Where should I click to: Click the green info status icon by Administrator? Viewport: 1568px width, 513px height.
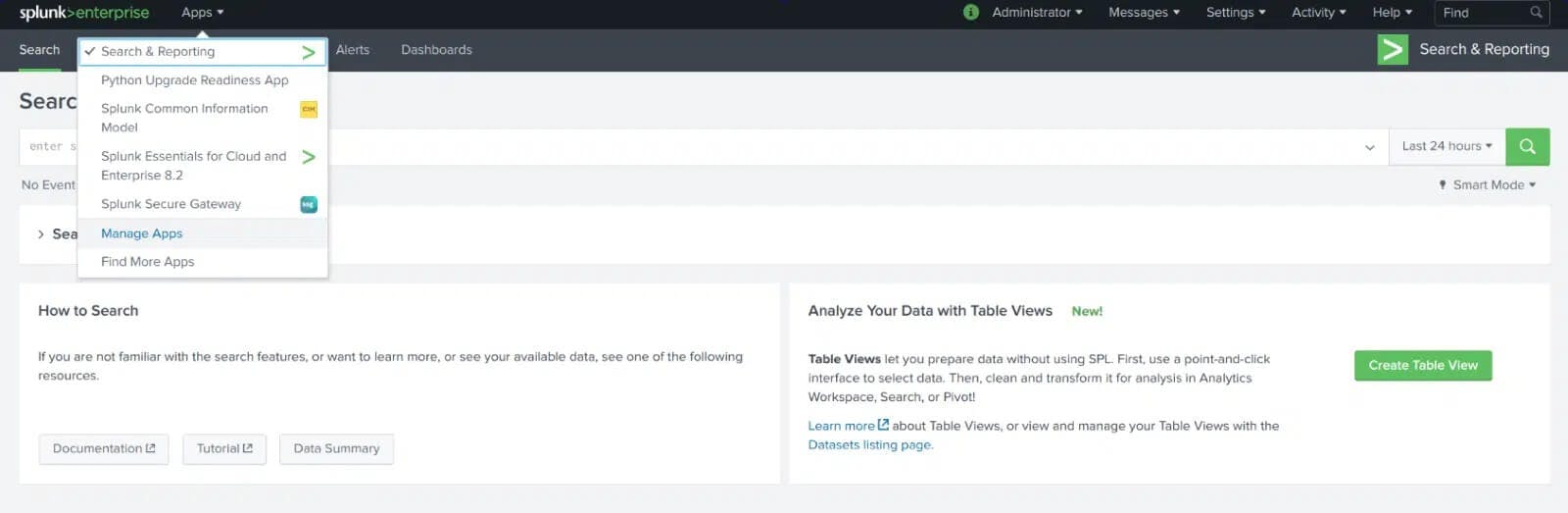(x=971, y=13)
